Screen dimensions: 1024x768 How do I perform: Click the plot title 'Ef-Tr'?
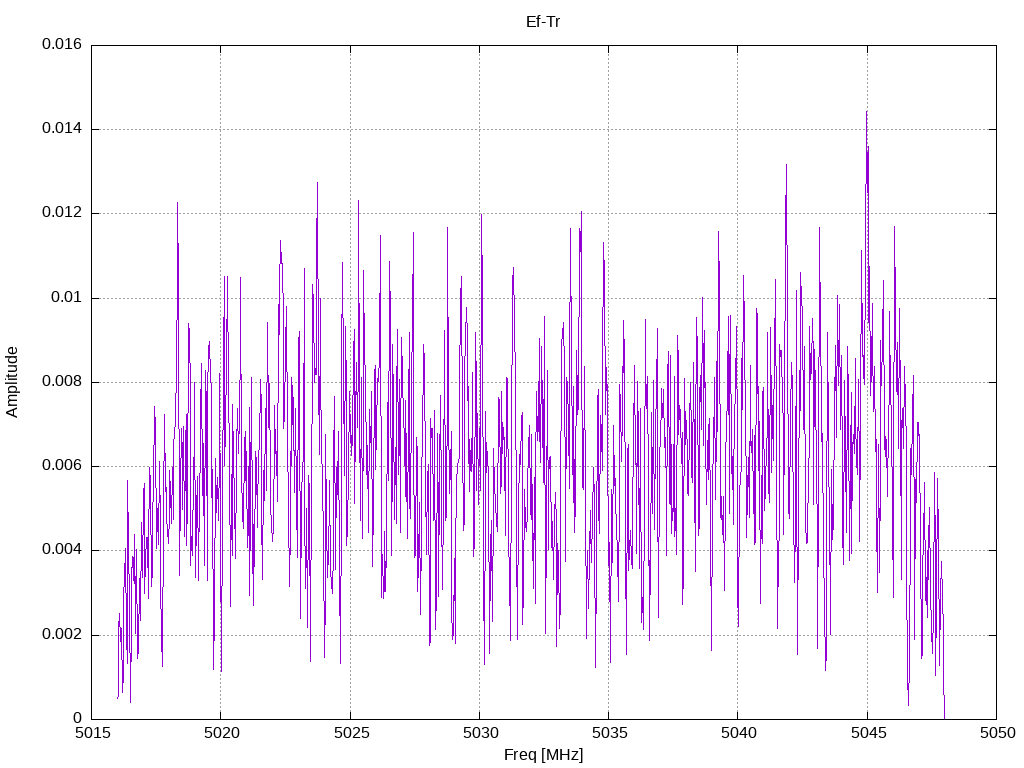(543, 22)
